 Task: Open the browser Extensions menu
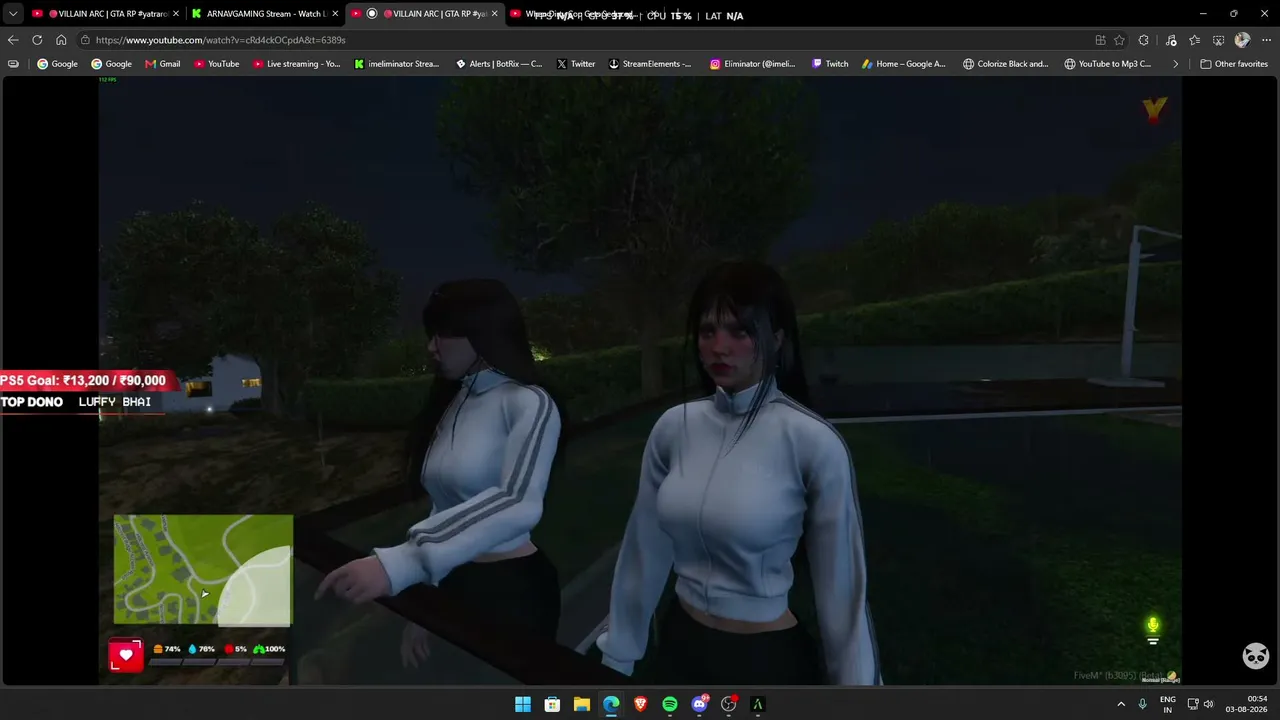(x=1144, y=40)
